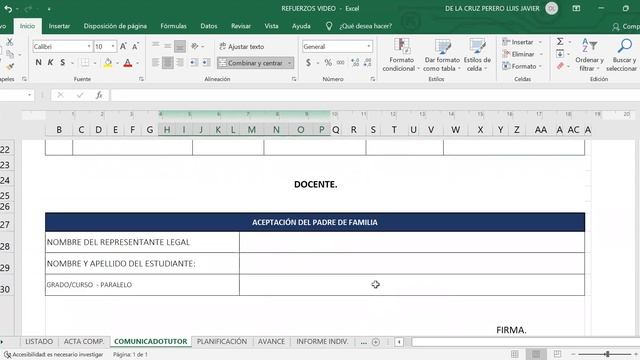Toggle Ajustar texto wrap option
The height and width of the screenshot is (360, 640).
(x=242, y=47)
